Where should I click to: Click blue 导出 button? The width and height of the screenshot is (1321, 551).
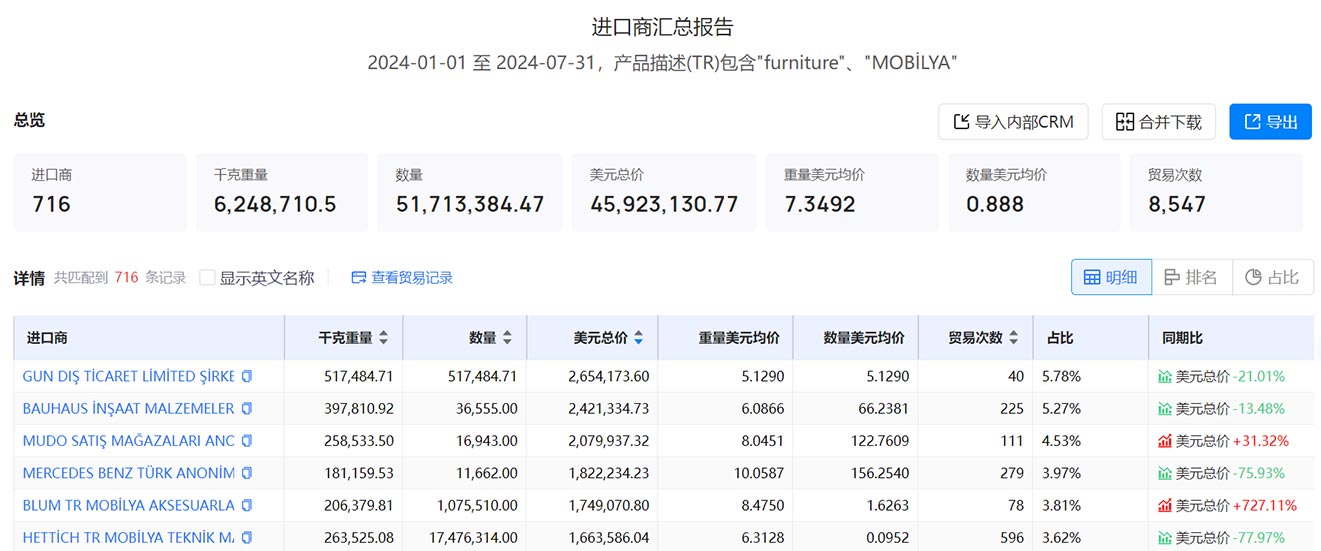tap(1270, 122)
